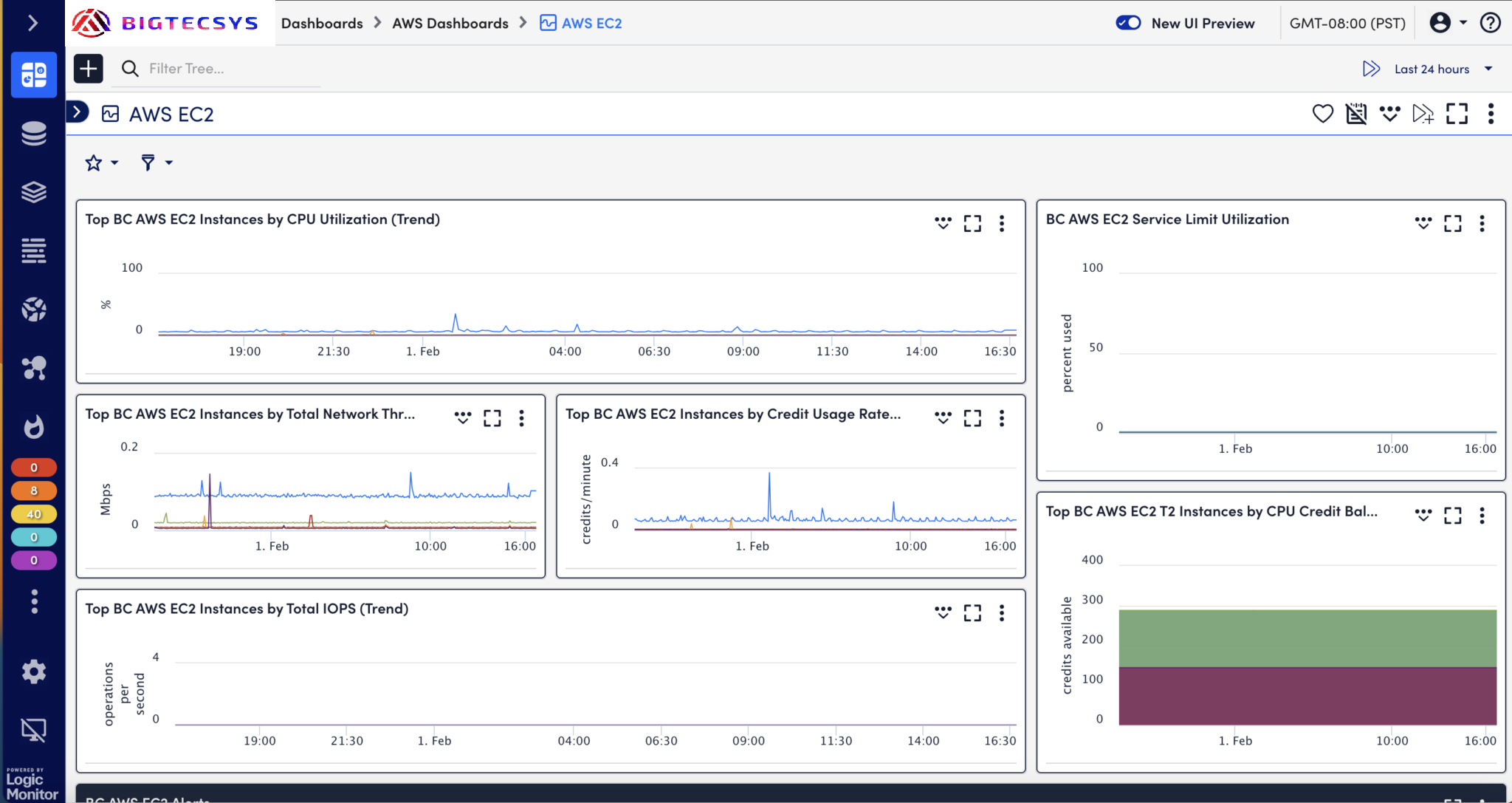Expand CPU Credit Balance widget dots-chevron

[x=1423, y=515]
